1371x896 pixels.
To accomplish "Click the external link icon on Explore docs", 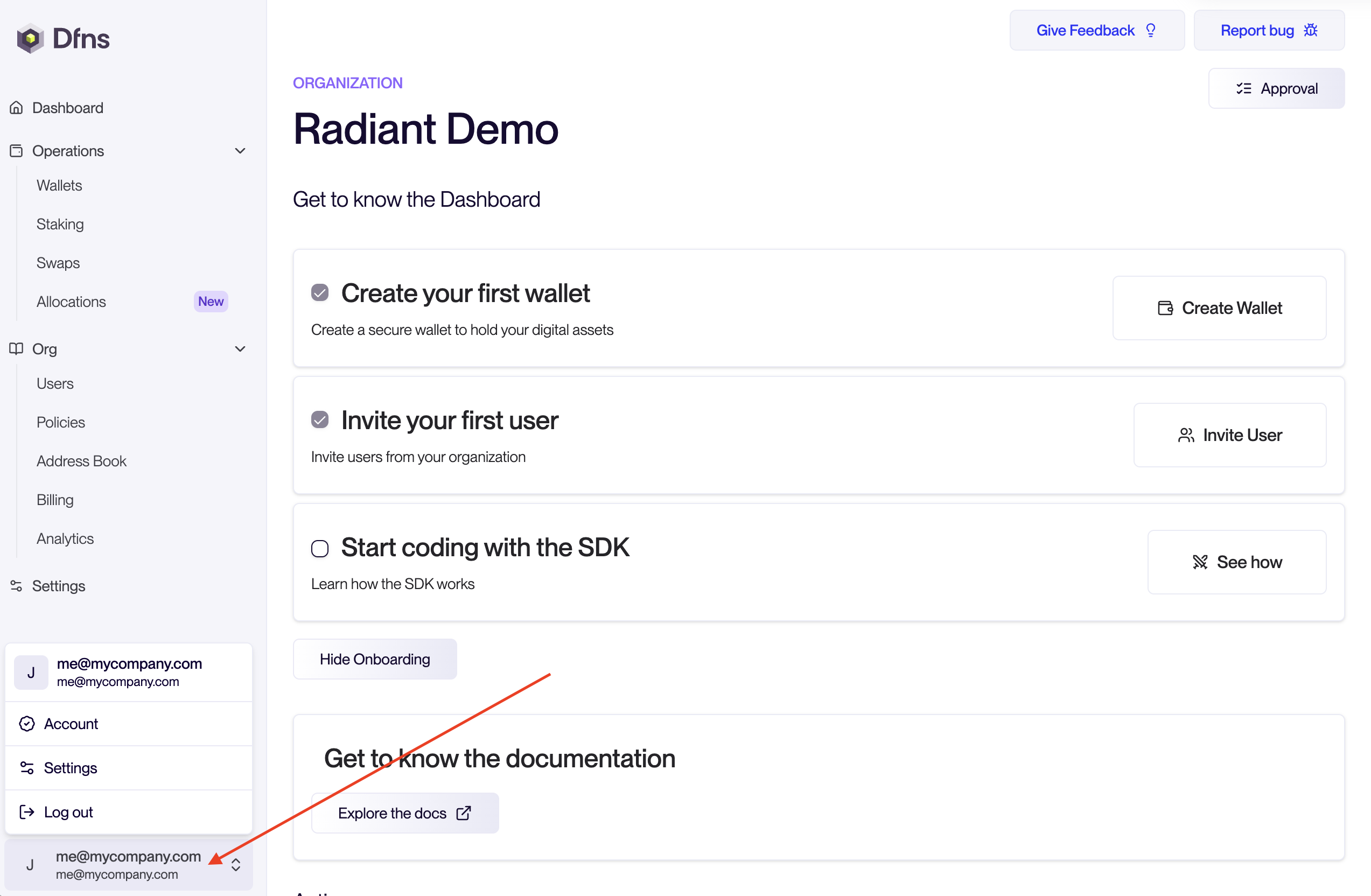I will click(464, 813).
